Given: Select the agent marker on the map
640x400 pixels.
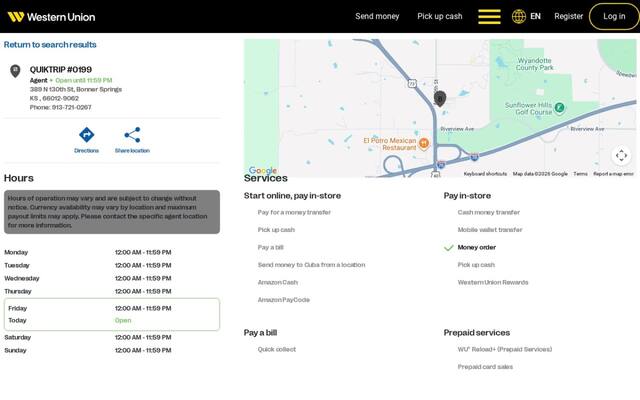Looking at the screenshot, I should click(x=440, y=98).
